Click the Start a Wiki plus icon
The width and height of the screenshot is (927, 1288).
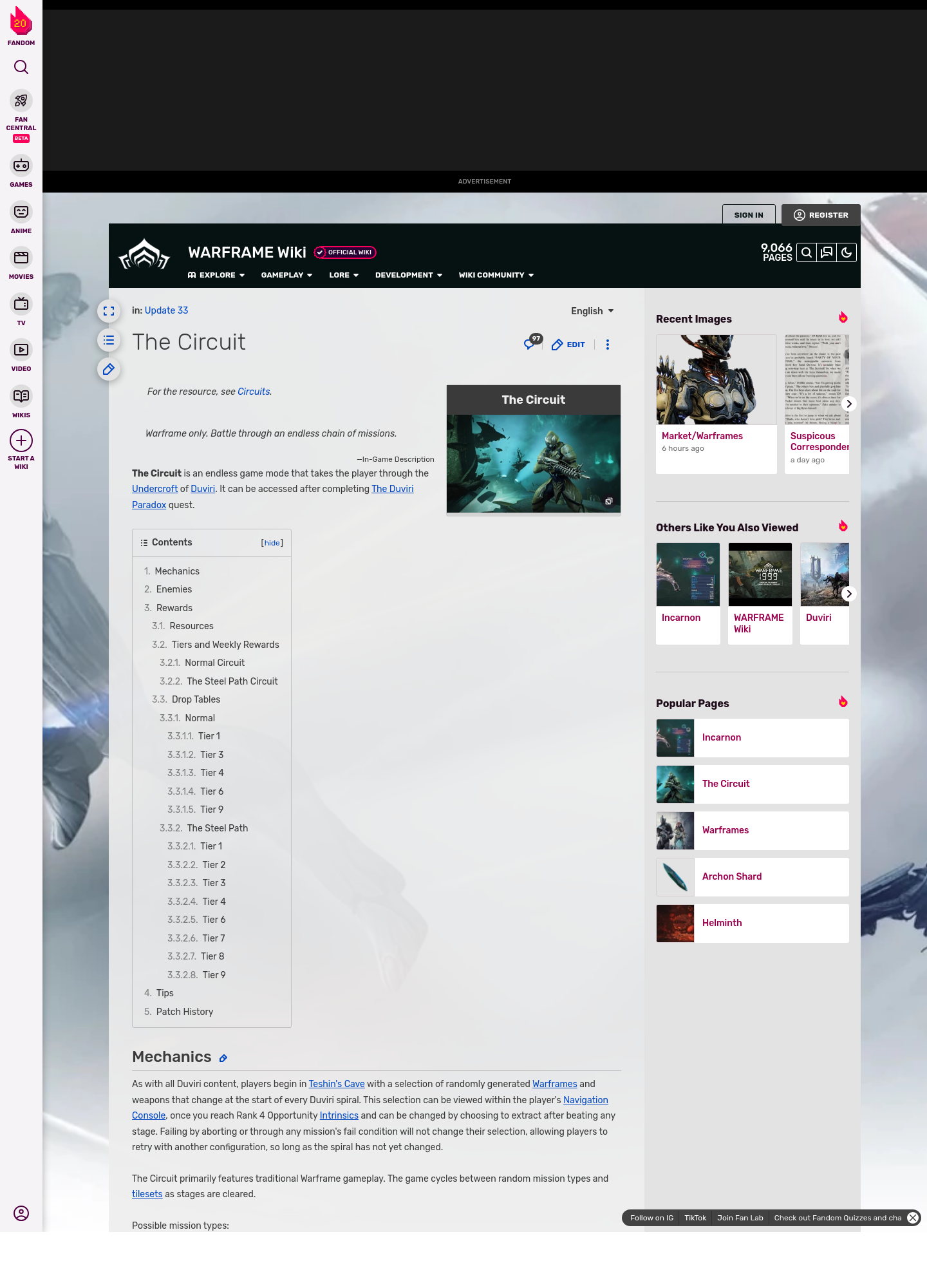click(21, 441)
